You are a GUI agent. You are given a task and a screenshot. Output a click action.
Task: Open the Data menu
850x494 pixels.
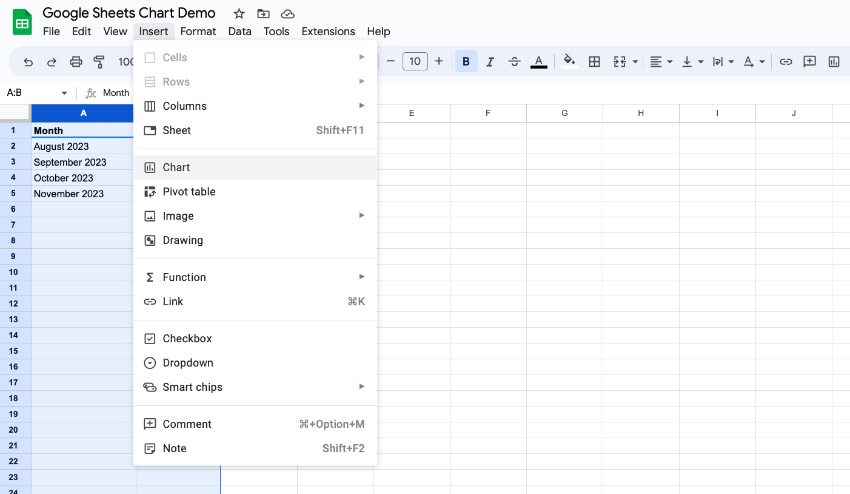pos(240,31)
